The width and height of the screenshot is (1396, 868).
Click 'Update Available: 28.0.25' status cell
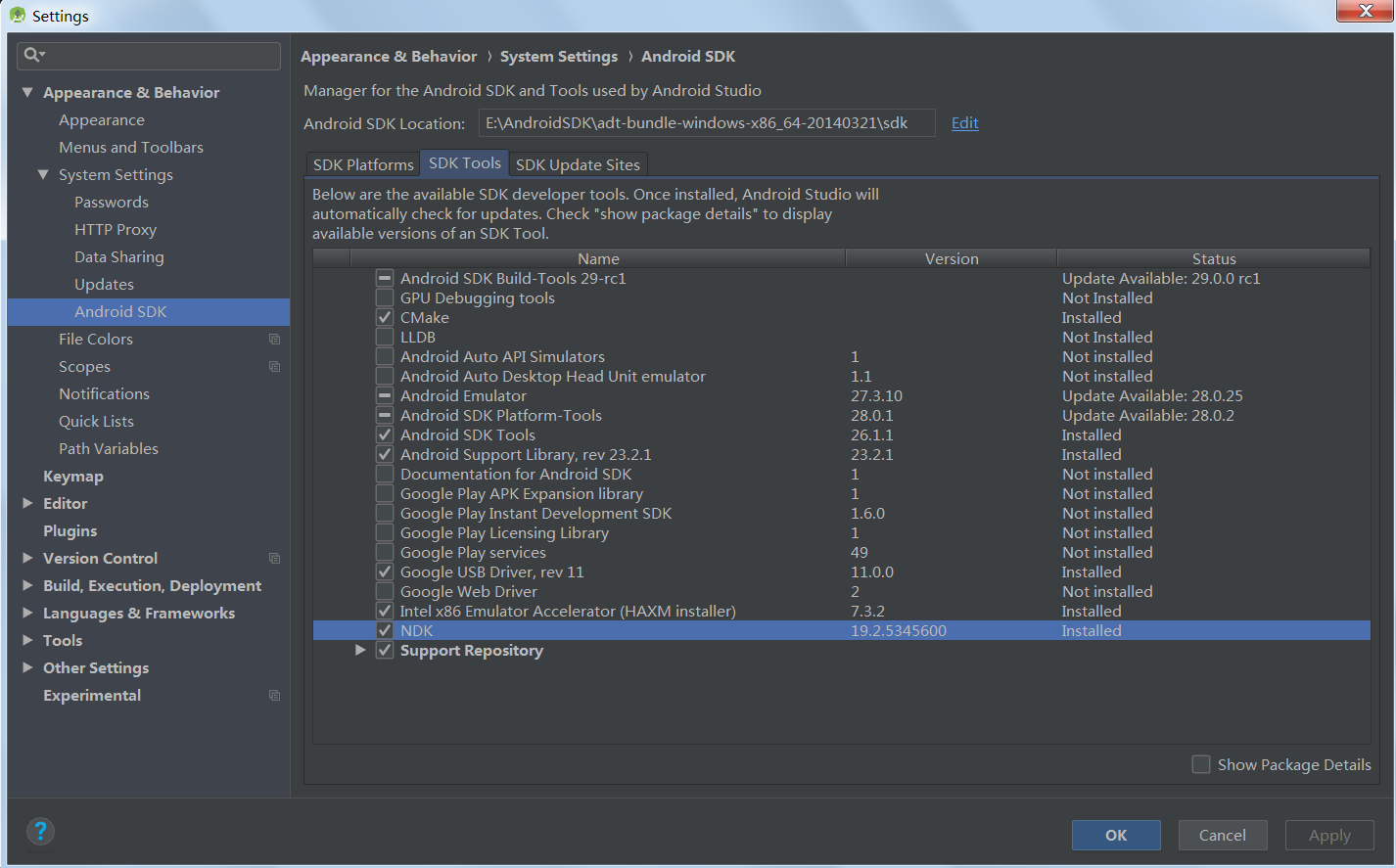1152,396
